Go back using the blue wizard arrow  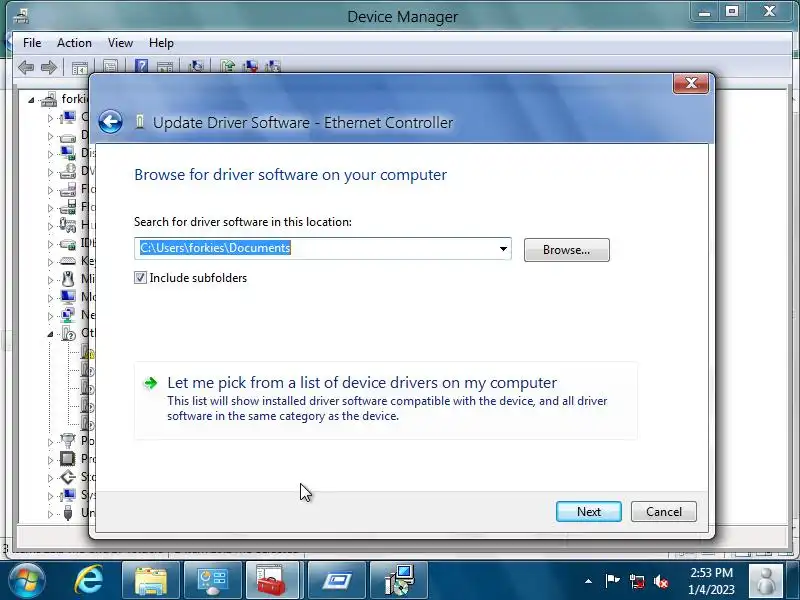coord(110,122)
